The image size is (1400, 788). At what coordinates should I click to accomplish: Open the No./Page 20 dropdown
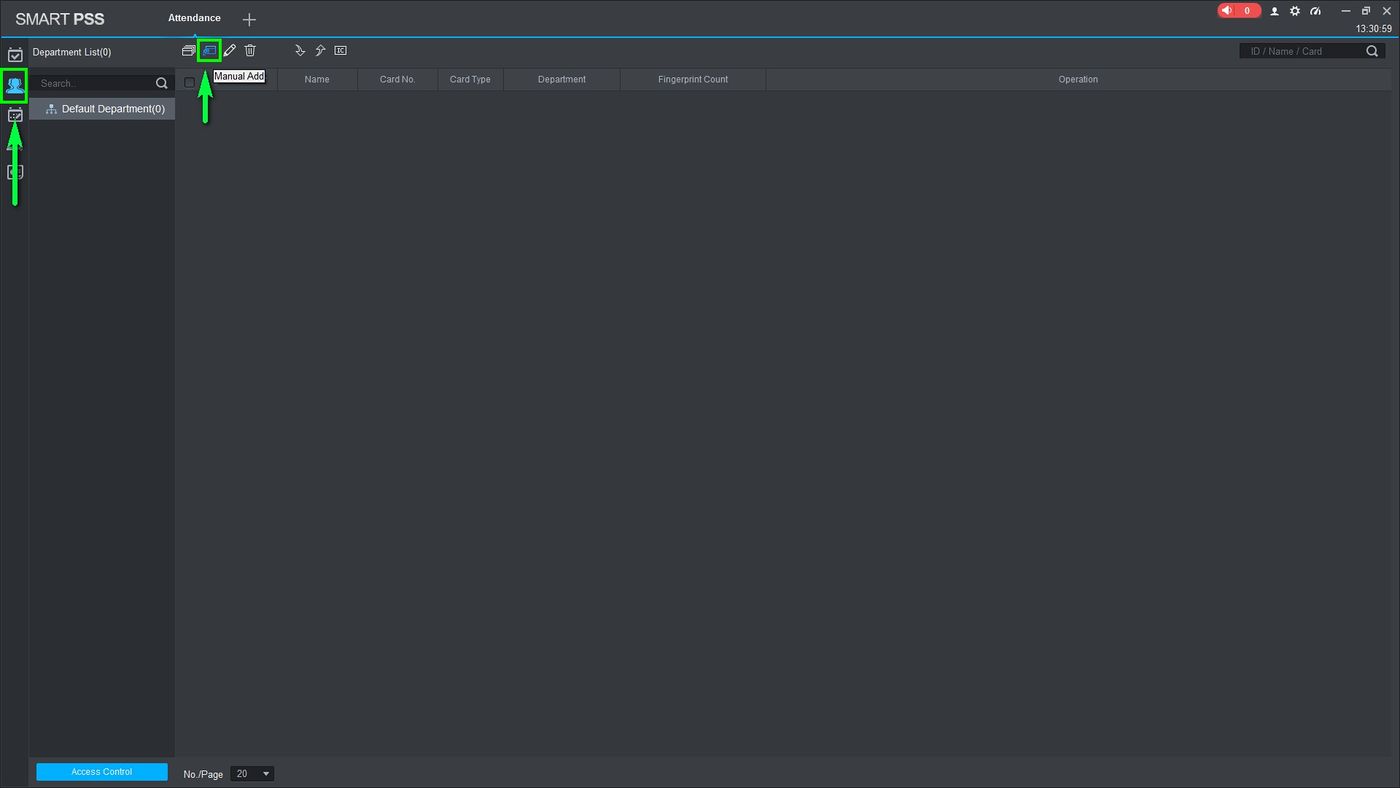tap(252, 774)
